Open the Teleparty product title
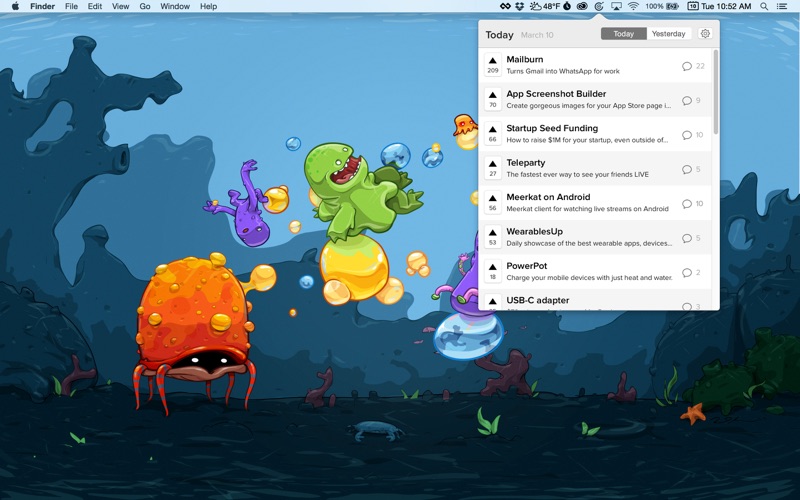The height and width of the screenshot is (500, 800). point(526,163)
